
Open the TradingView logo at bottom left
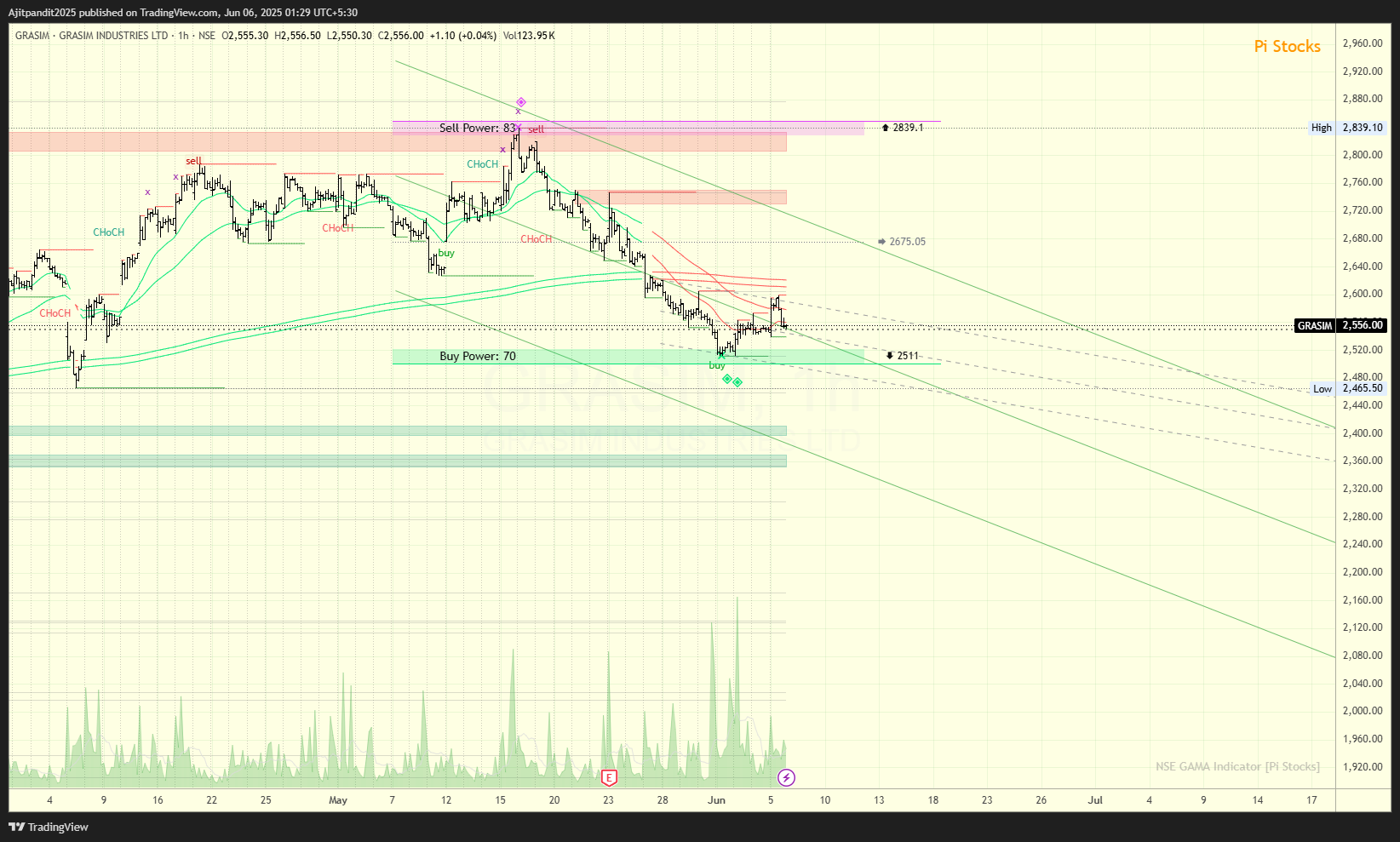click(x=49, y=827)
